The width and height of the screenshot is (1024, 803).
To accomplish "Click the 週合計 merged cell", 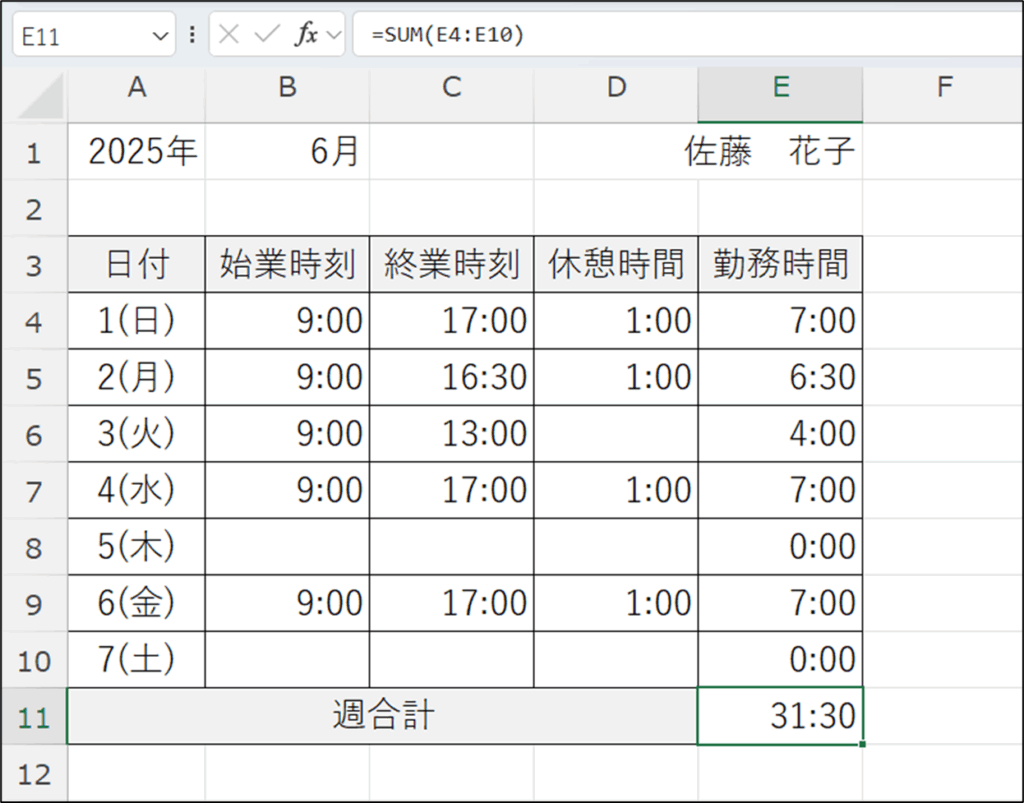I will click(x=382, y=716).
